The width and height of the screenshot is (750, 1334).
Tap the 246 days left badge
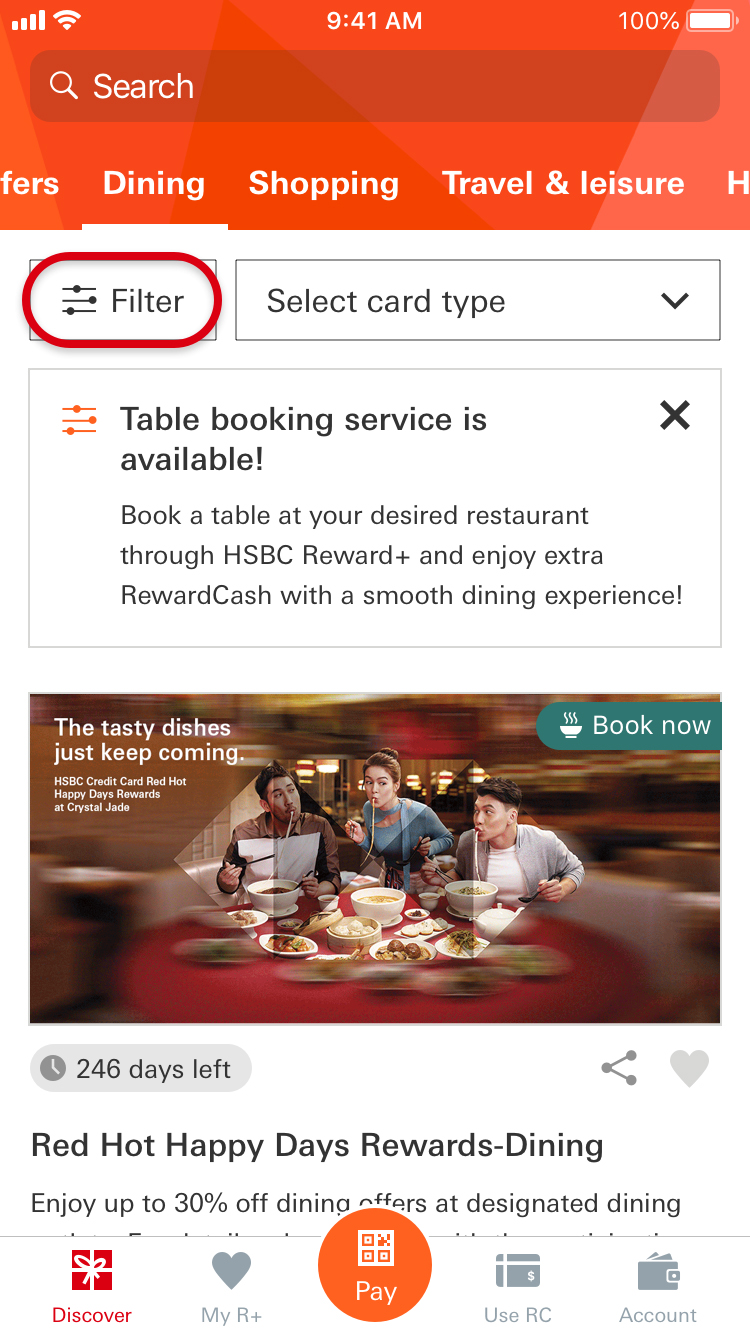pos(141,1069)
